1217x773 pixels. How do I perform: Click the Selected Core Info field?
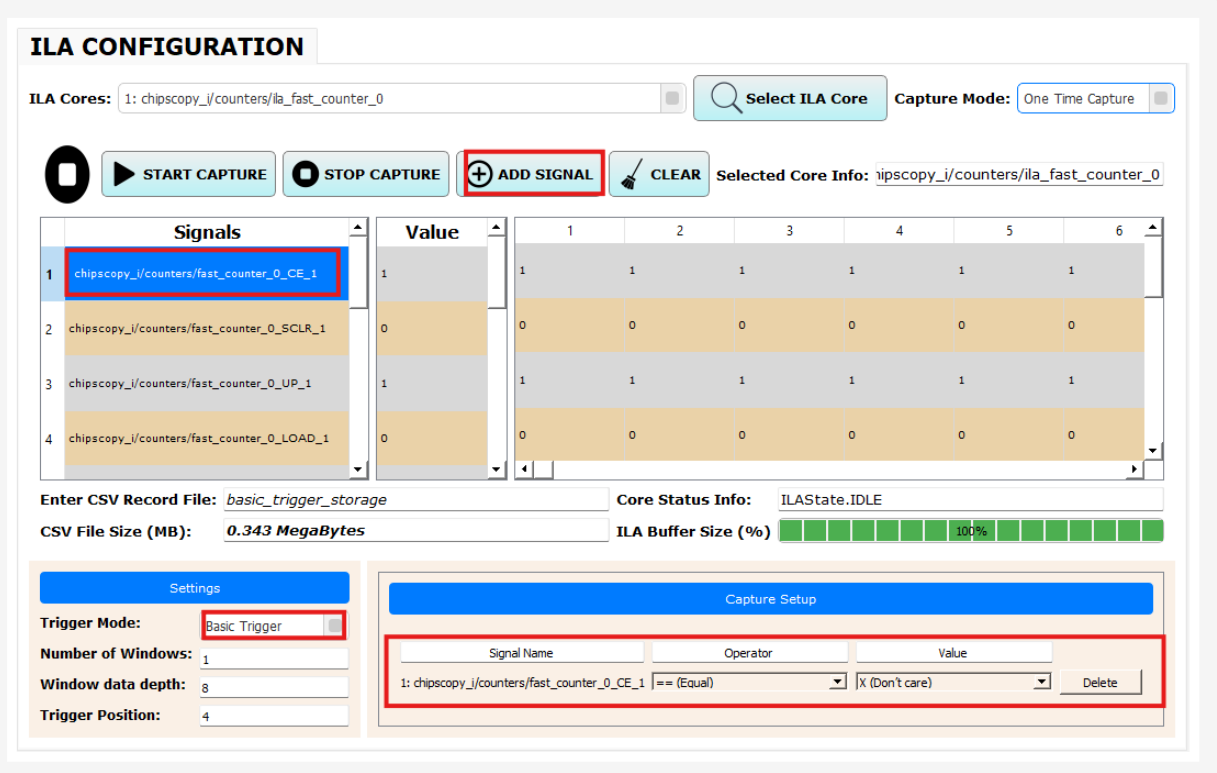pos(1019,175)
